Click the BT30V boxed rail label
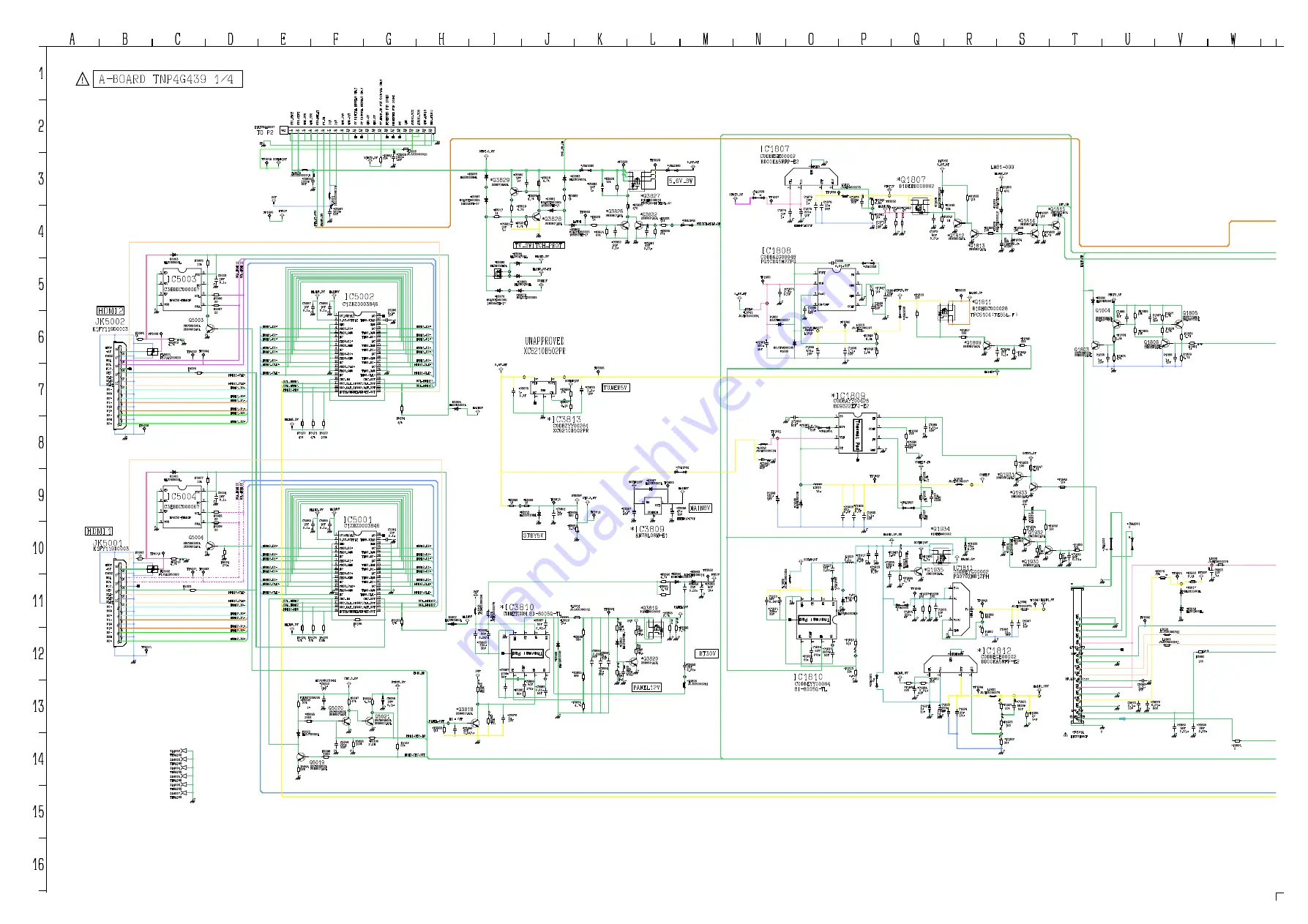Viewport: 1308px width, 924px height. [x=707, y=653]
